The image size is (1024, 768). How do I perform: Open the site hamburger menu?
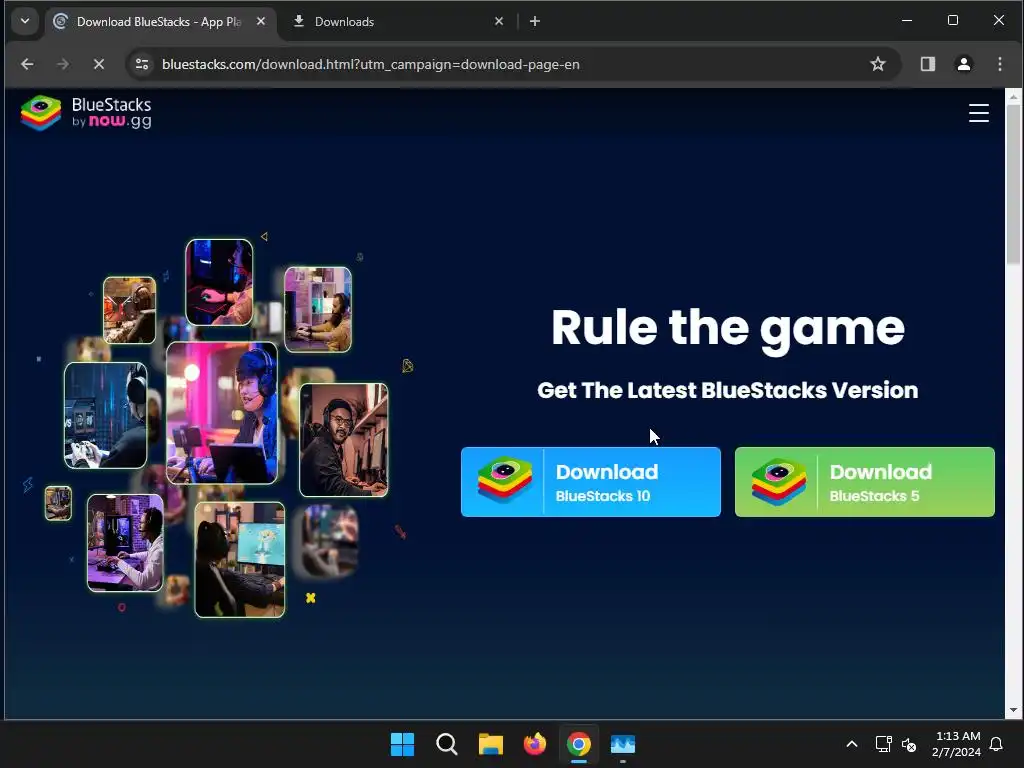978,113
